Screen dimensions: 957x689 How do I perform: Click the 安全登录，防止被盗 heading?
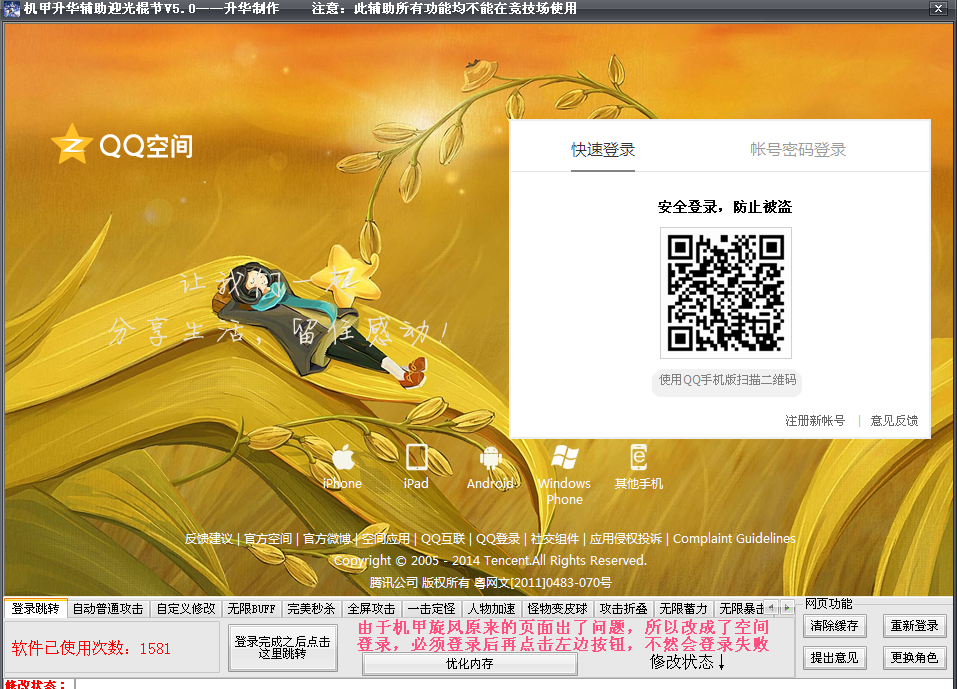click(x=725, y=207)
